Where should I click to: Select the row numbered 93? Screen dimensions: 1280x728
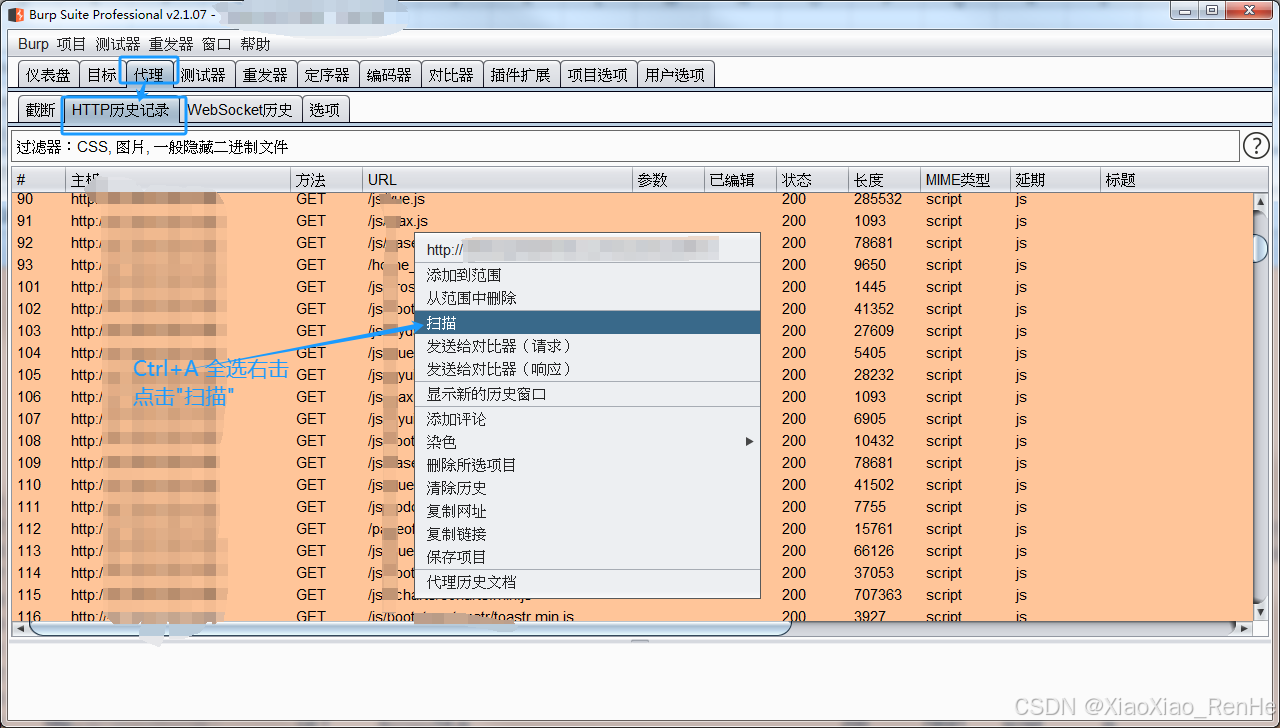tap(632, 265)
